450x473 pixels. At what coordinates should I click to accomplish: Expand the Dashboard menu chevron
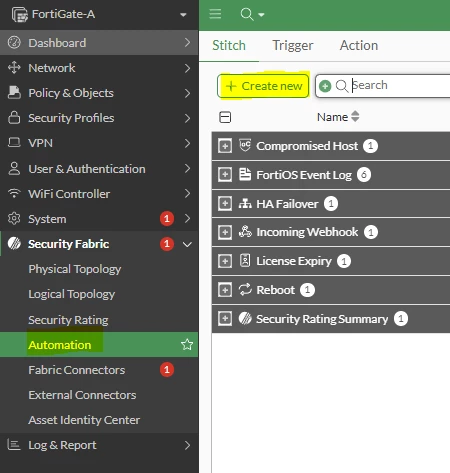pyautogui.click(x=187, y=43)
